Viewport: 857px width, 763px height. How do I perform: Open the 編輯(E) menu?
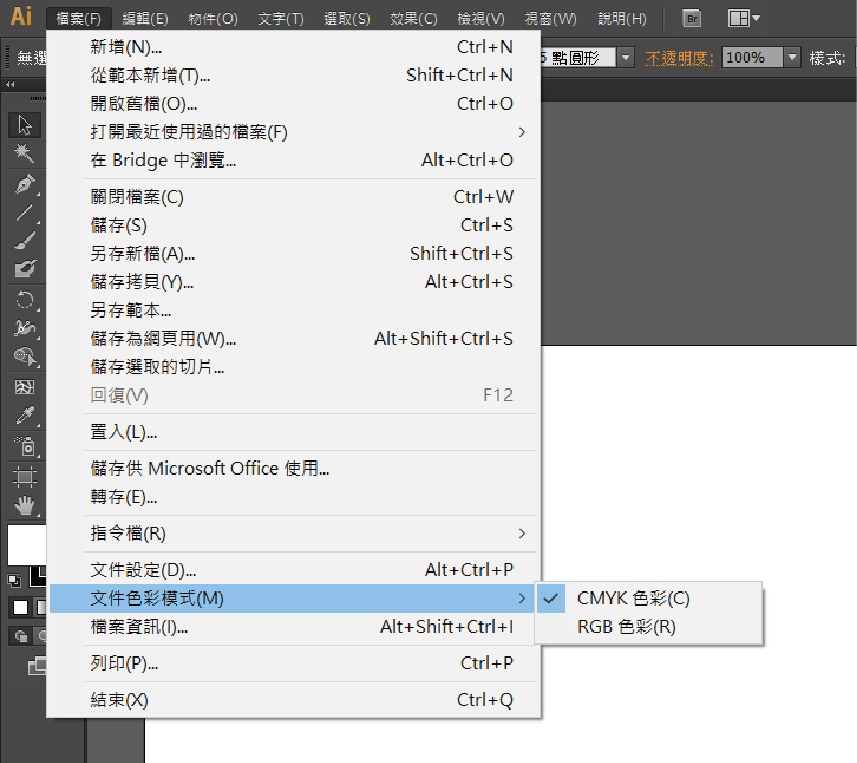point(145,18)
